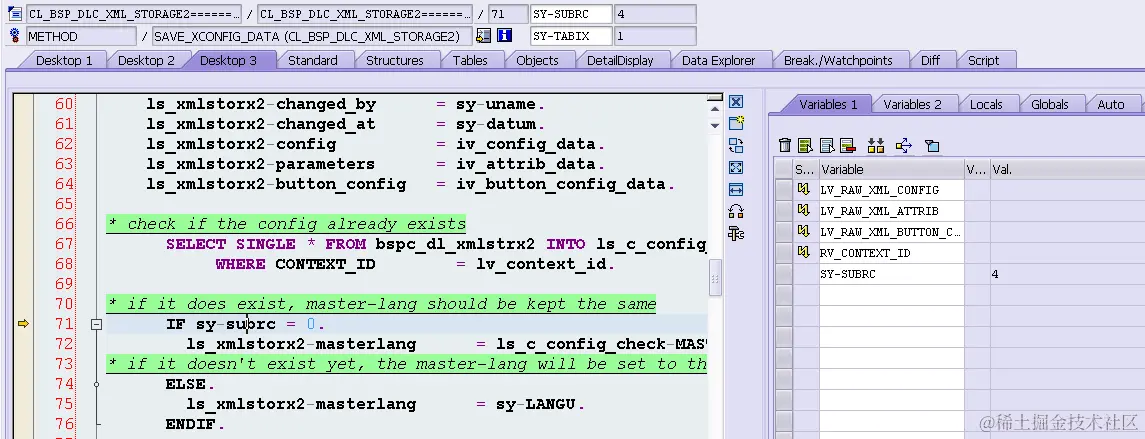Click the blue branching arrows icon
The image size is (1145, 439).
coord(904,145)
